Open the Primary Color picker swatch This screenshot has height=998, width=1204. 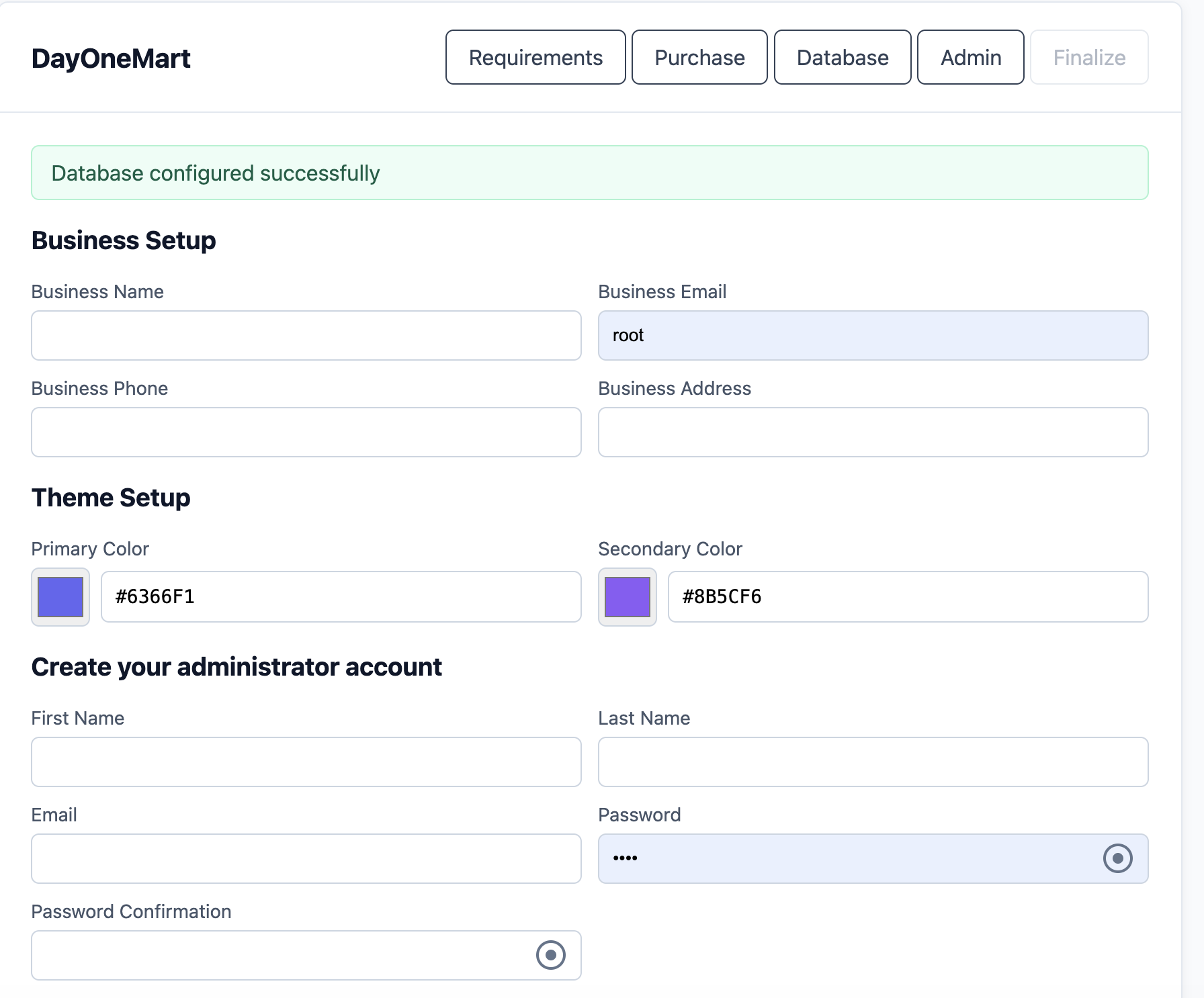click(x=60, y=596)
